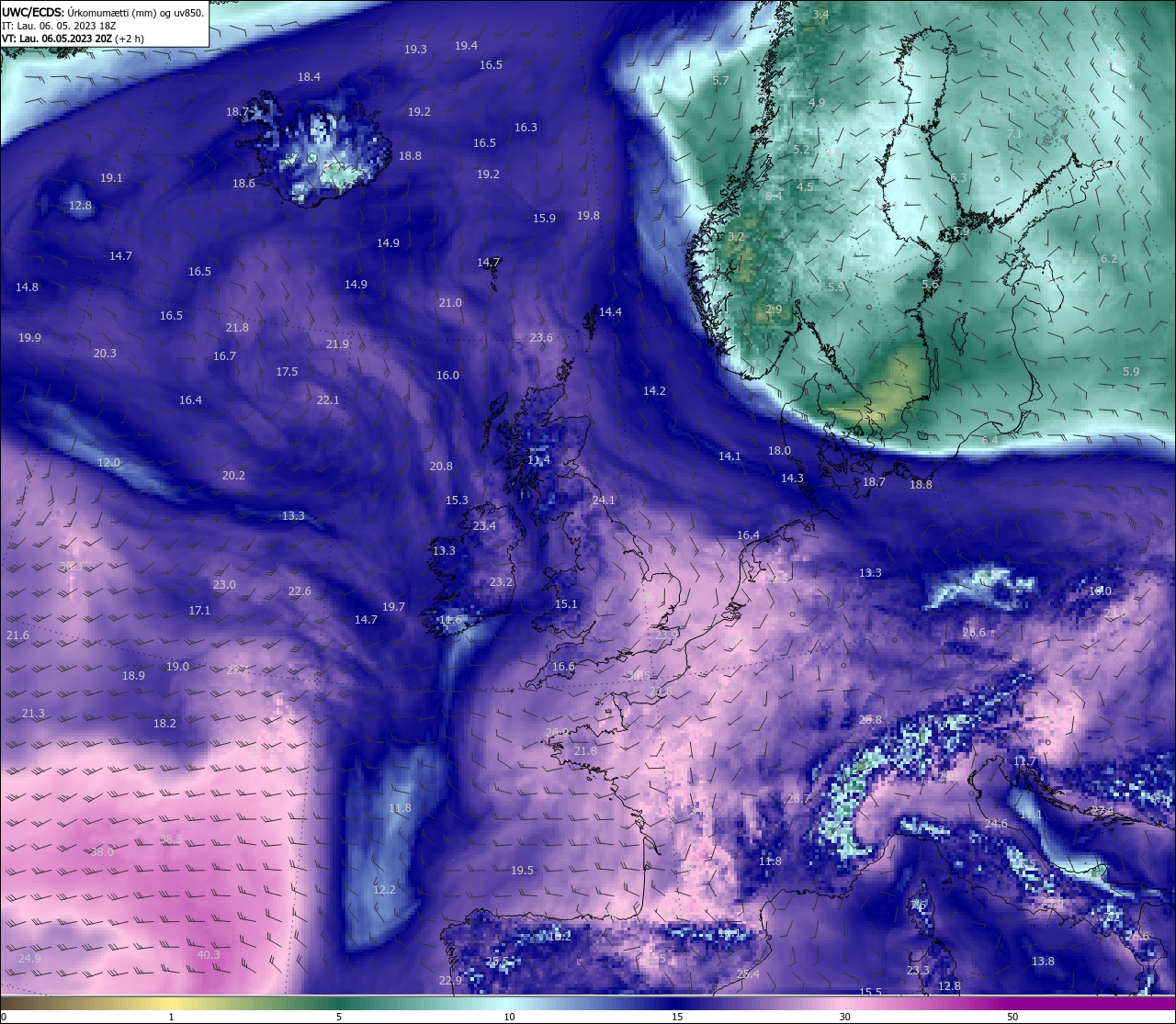Click the map value 17.5
The image size is (1176, 1024).
pos(288,372)
